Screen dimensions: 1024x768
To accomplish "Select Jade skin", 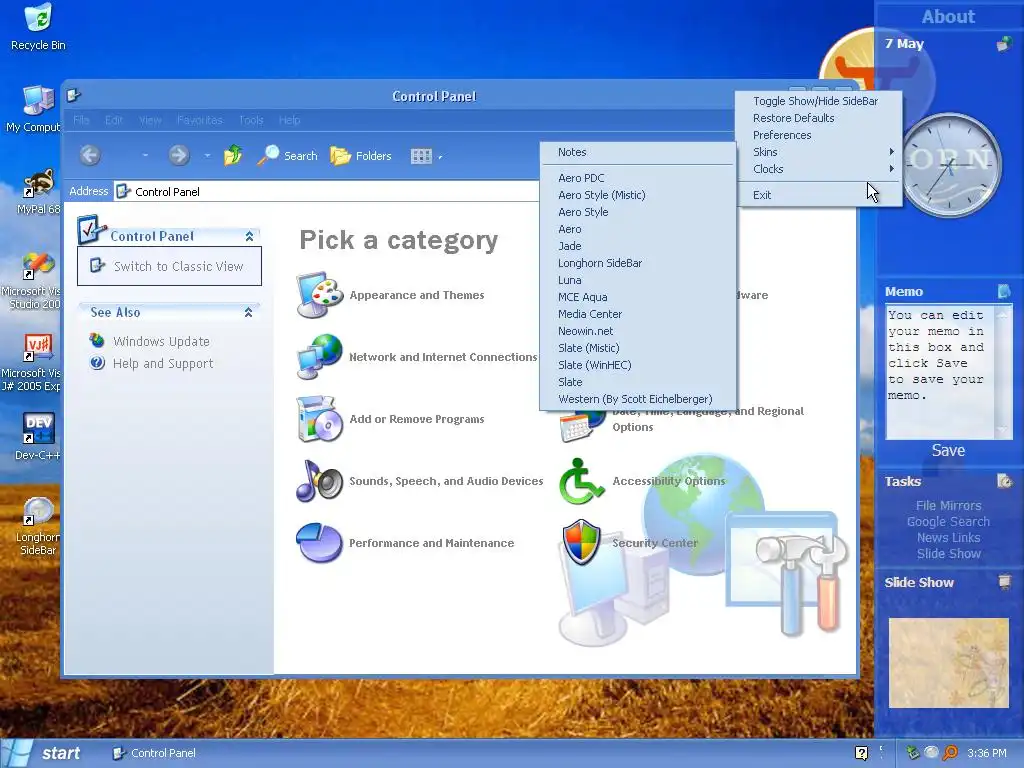I will pyautogui.click(x=638, y=246).
